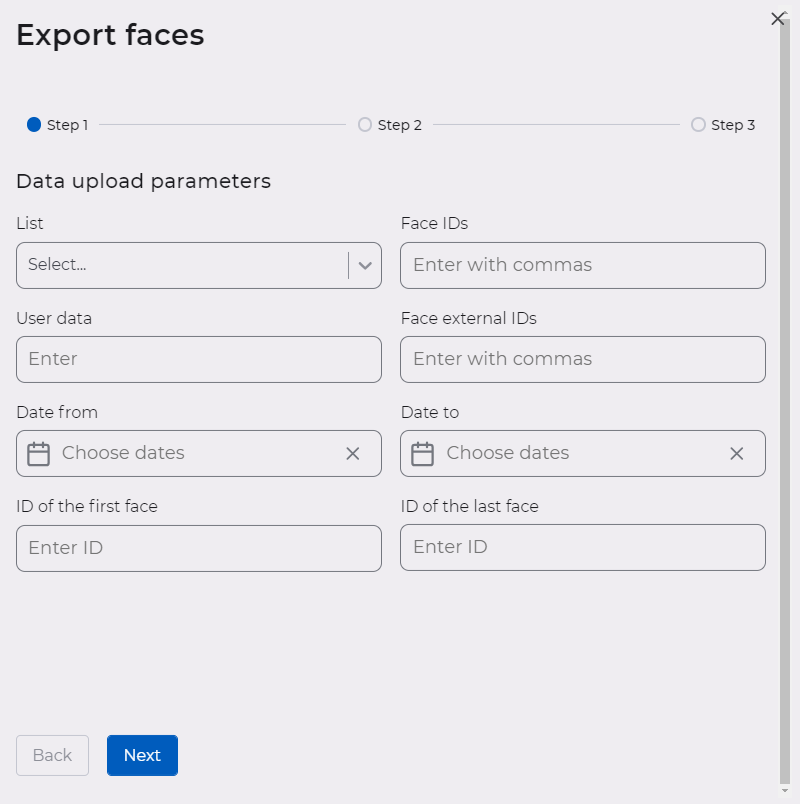Close the Export faces dialog

click(777, 18)
